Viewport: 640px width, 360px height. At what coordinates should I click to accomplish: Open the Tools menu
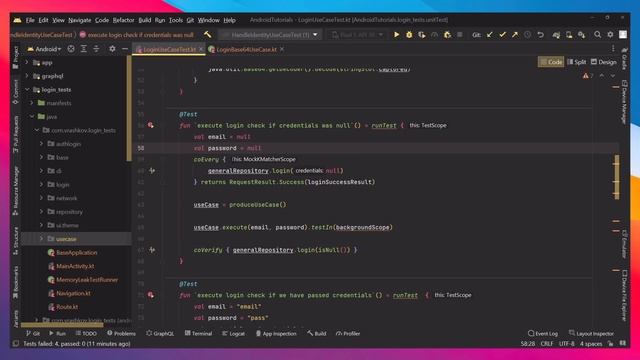tap(176, 20)
